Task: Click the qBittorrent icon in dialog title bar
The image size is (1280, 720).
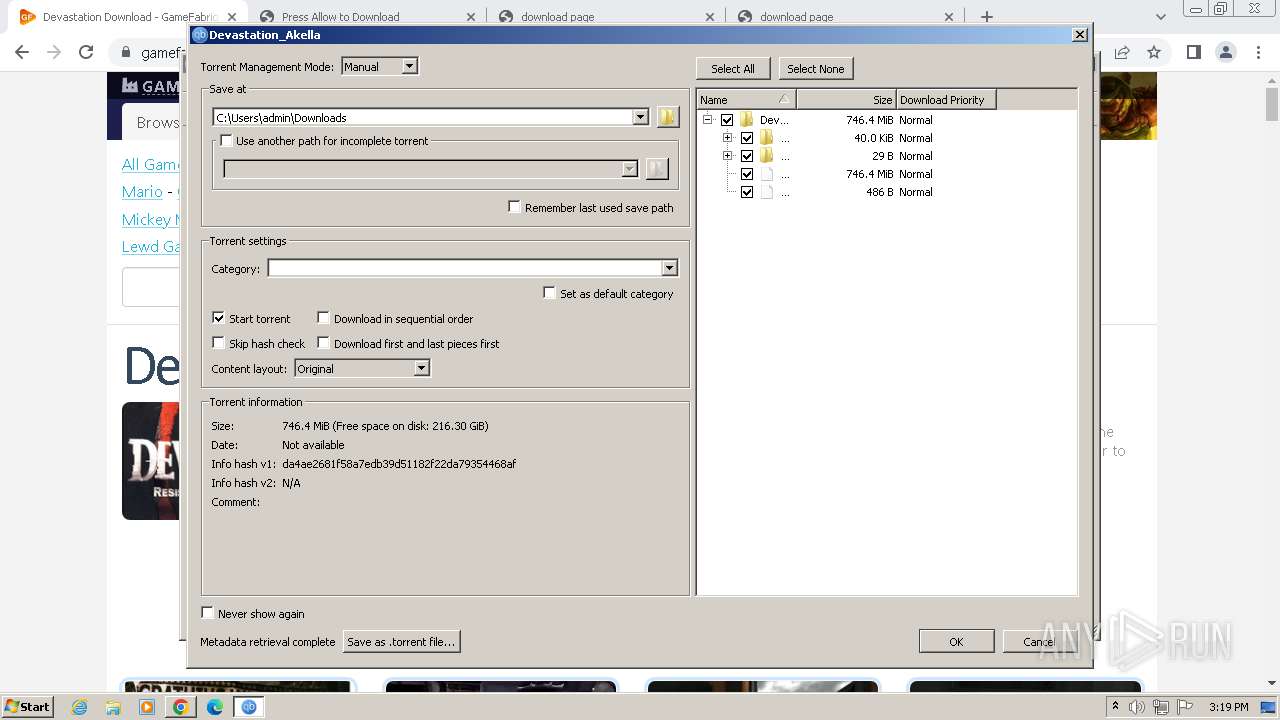Action: 200,35
